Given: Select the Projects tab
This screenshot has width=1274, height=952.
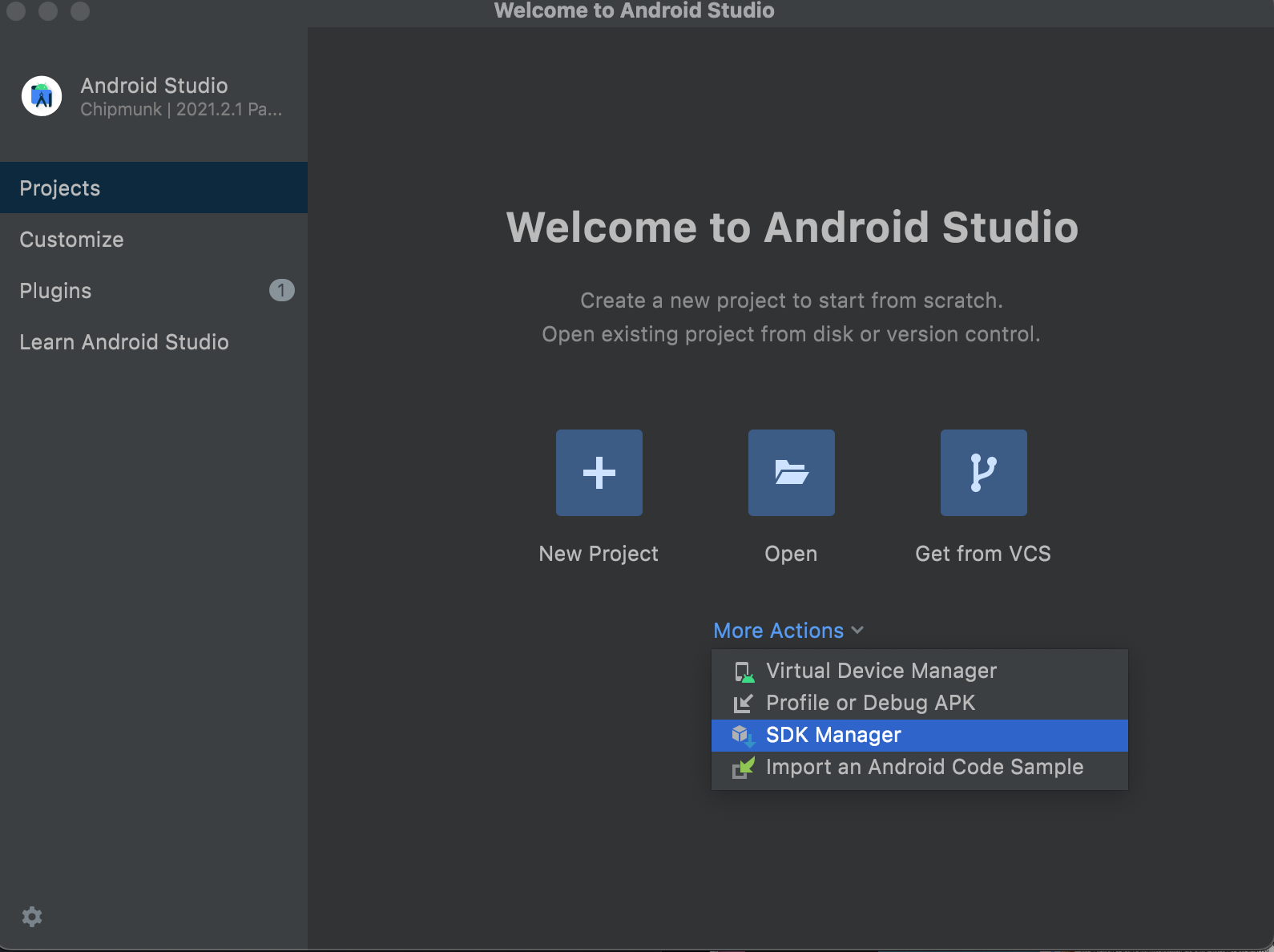Looking at the screenshot, I should 154,188.
